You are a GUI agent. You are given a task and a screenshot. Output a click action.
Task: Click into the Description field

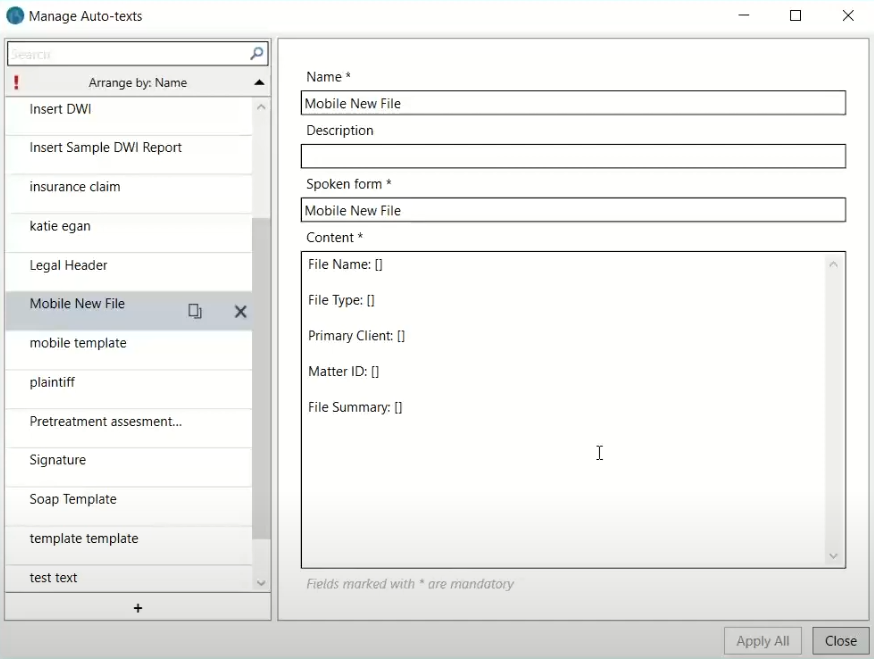click(573, 157)
